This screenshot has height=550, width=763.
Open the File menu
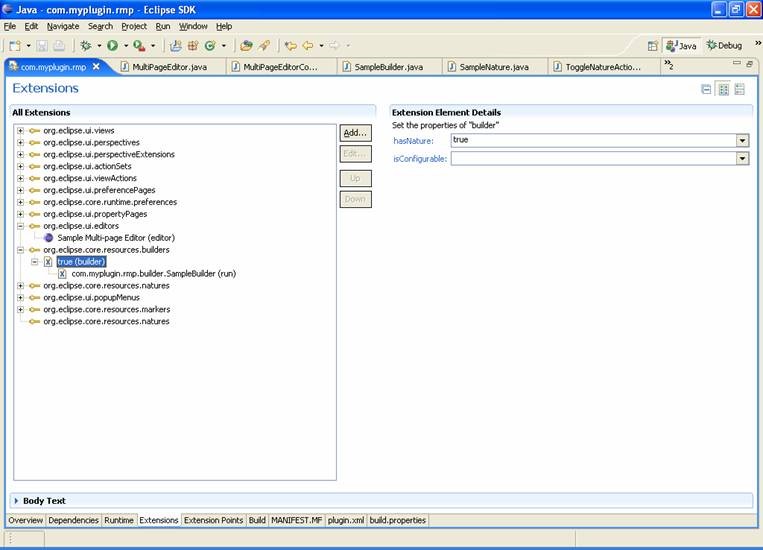tap(10, 26)
